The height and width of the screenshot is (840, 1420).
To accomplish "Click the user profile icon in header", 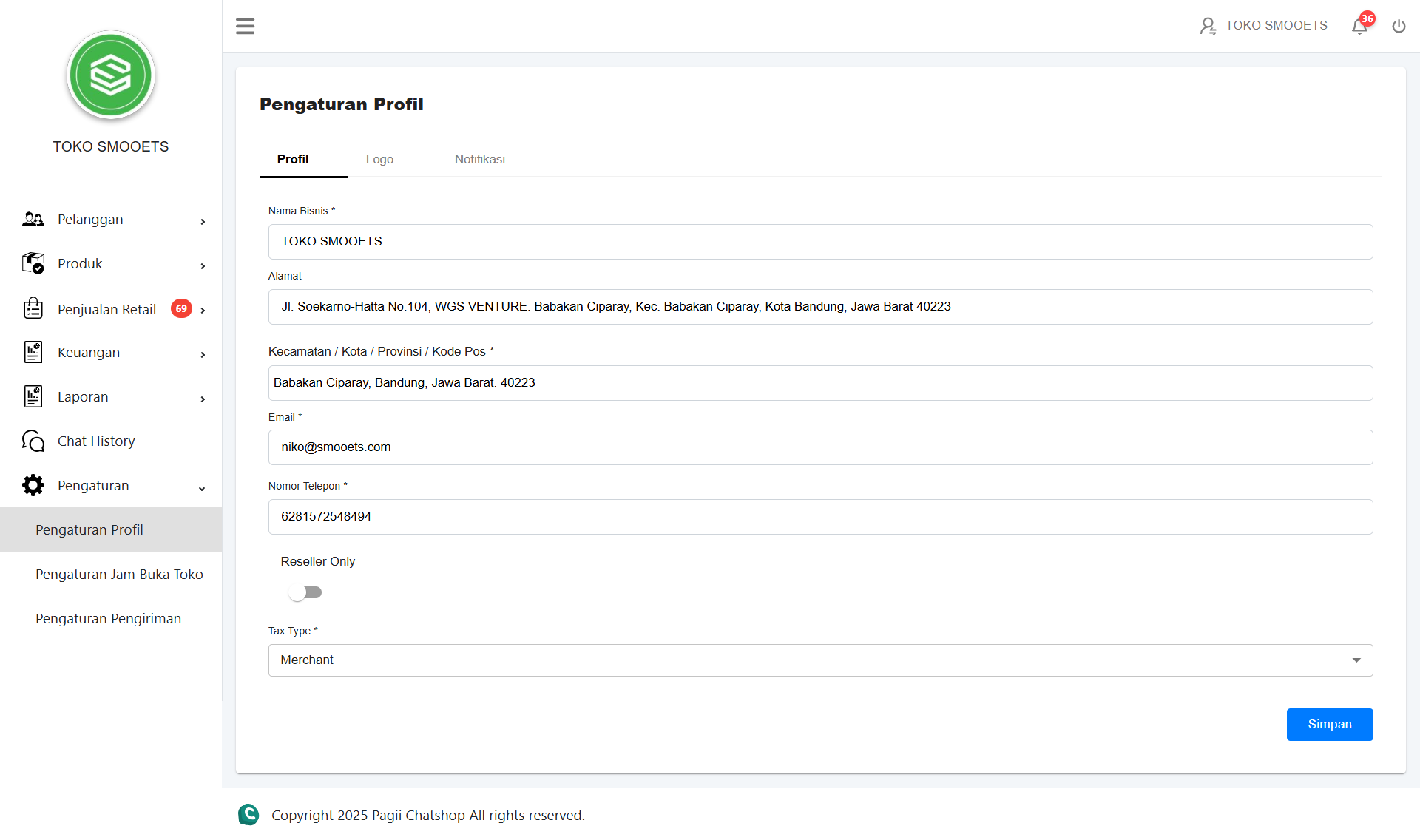I will 1207,27.
